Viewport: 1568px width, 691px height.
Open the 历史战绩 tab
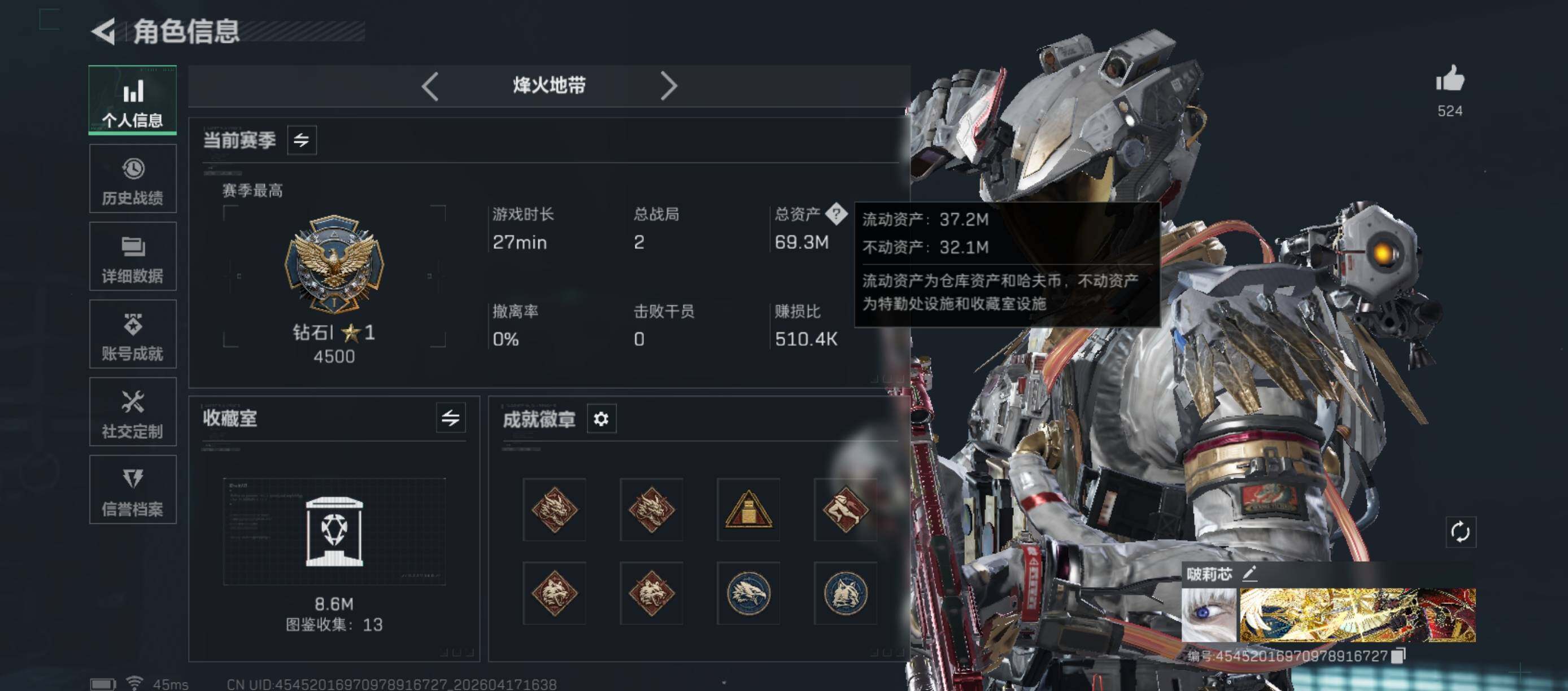tap(133, 179)
